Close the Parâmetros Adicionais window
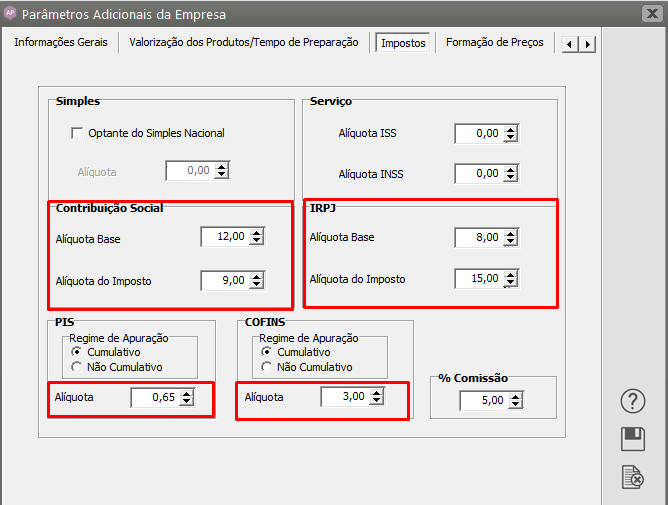Viewport: 668px width, 505px height. pyautogui.click(x=651, y=13)
